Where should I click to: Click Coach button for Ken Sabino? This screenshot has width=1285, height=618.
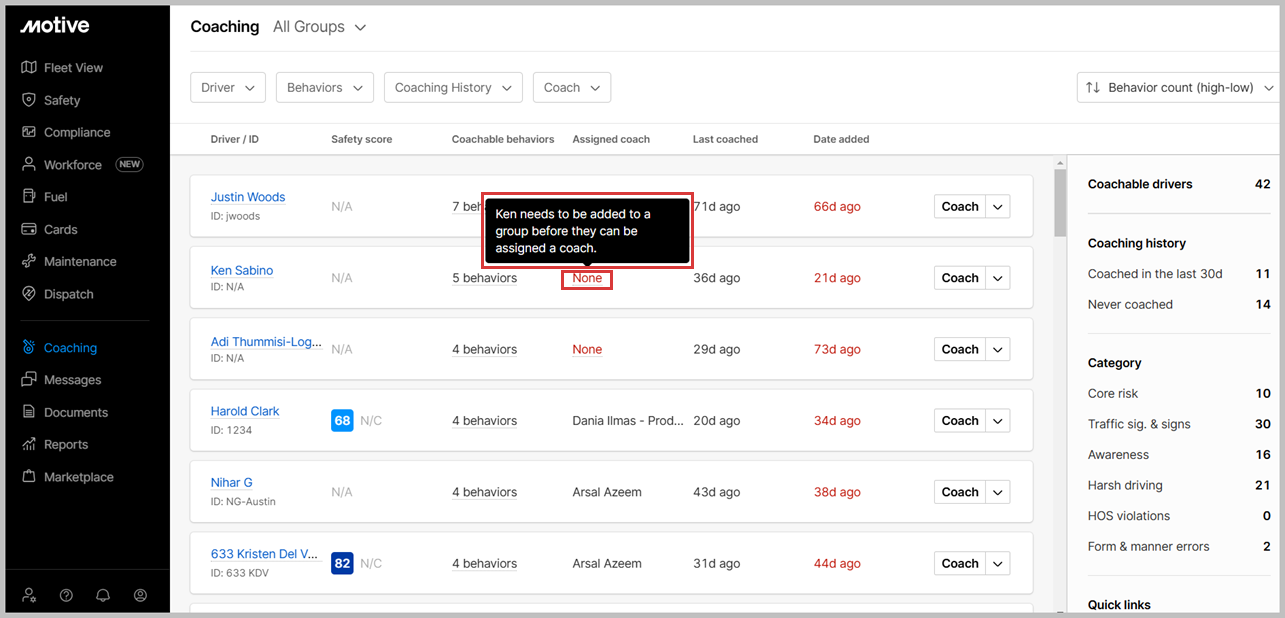[x=960, y=278]
